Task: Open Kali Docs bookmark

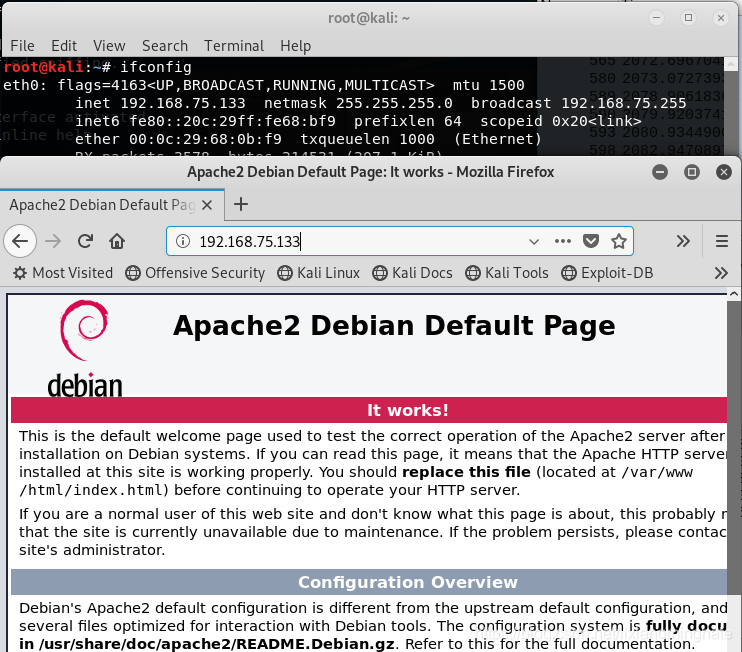Action: pos(412,273)
